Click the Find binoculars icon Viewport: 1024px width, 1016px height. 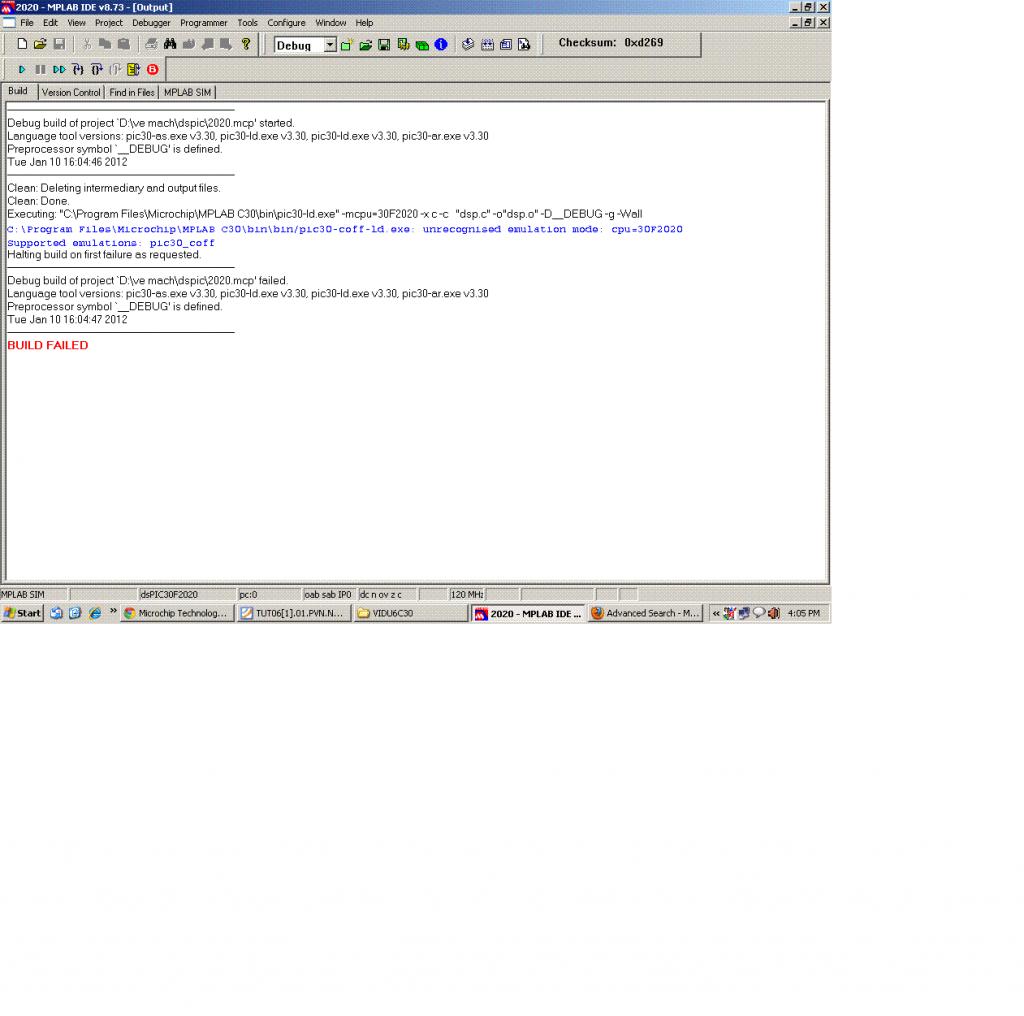click(170, 44)
